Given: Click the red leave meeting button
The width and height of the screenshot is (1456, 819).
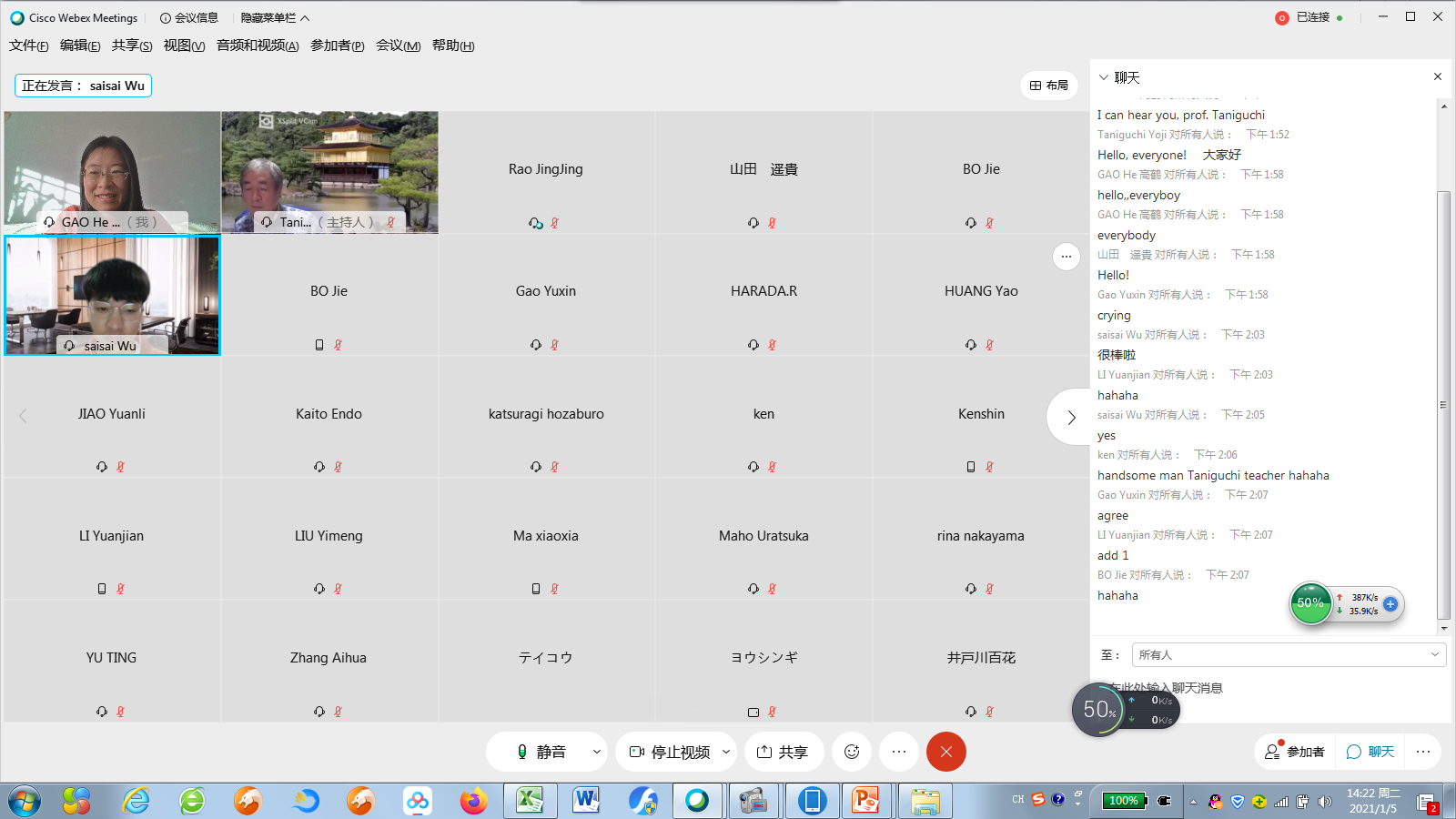Looking at the screenshot, I should point(945,752).
